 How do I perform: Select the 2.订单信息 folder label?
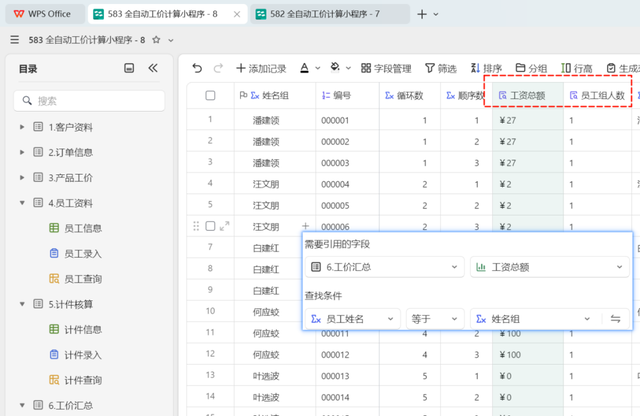pos(71,153)
